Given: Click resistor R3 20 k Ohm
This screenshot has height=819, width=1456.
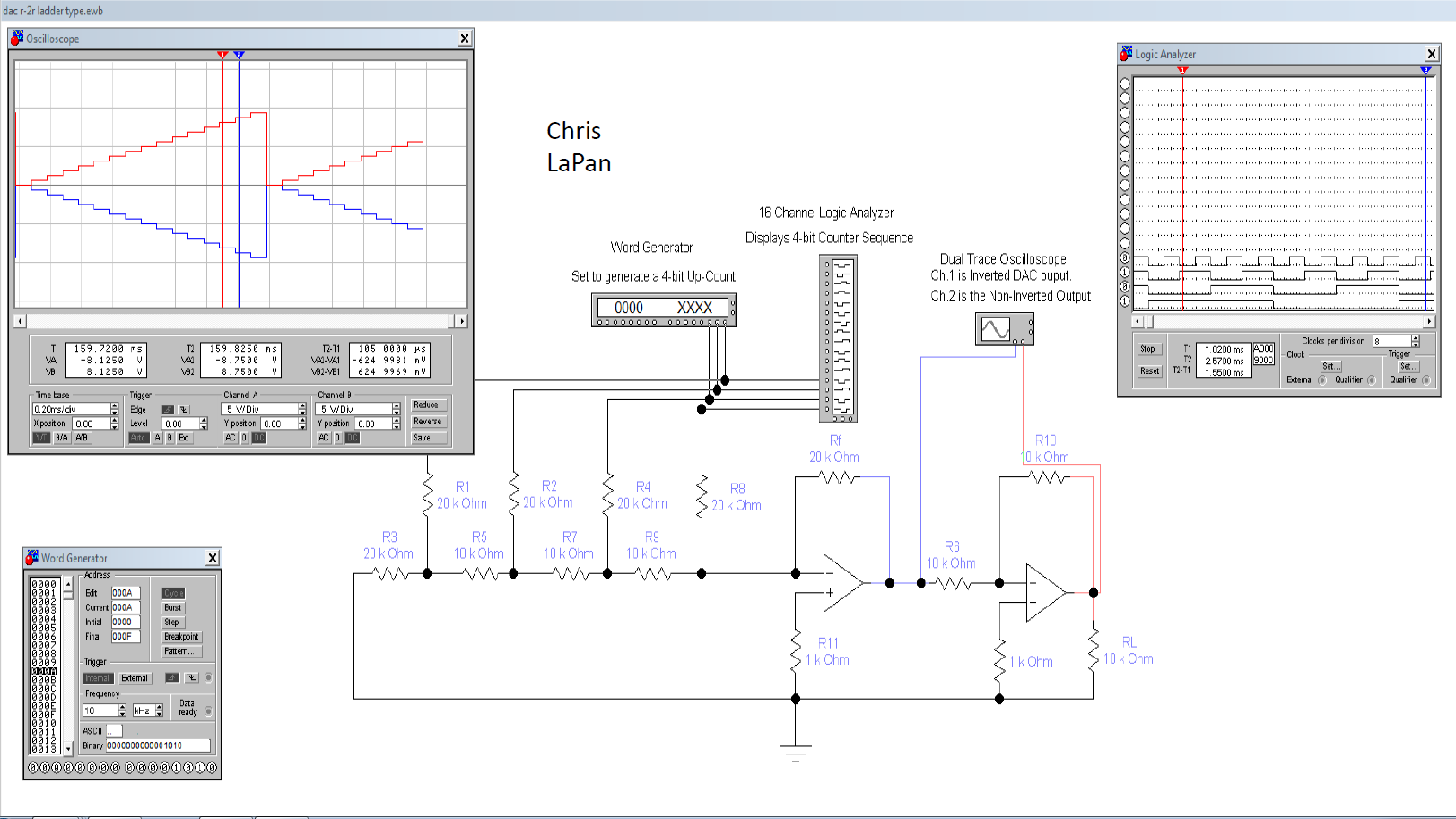Looking at the screenshot, I should pos(389,573).
